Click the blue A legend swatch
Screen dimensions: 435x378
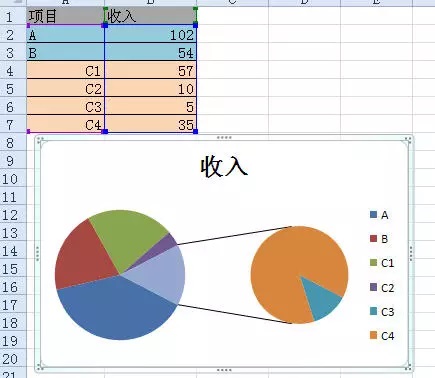click(373, 215)
